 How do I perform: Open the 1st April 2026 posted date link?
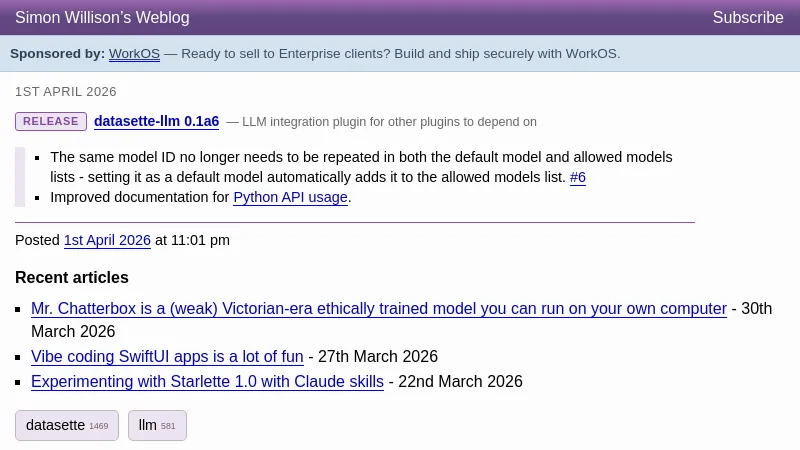click(x=107, y=241)
